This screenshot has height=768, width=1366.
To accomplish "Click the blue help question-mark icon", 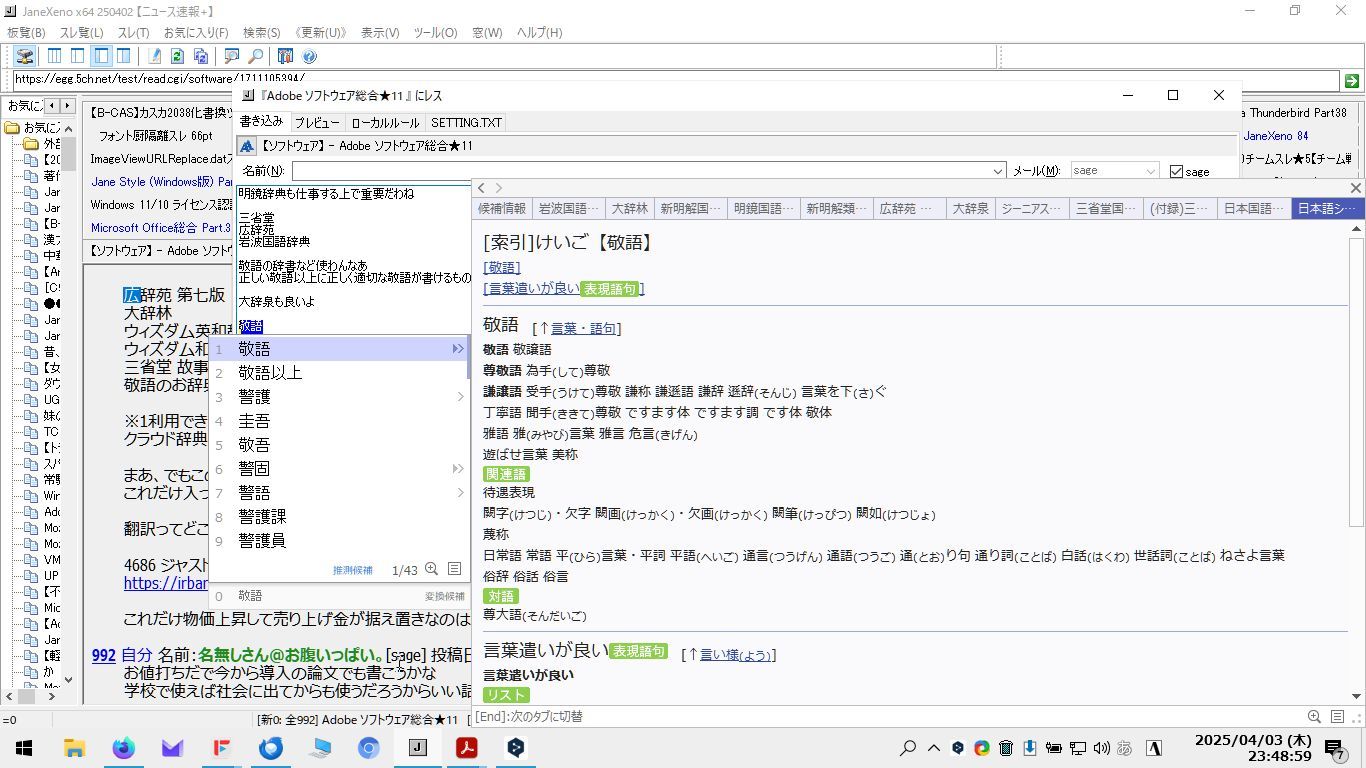I will pyautogui.click(x=309, y=57).
